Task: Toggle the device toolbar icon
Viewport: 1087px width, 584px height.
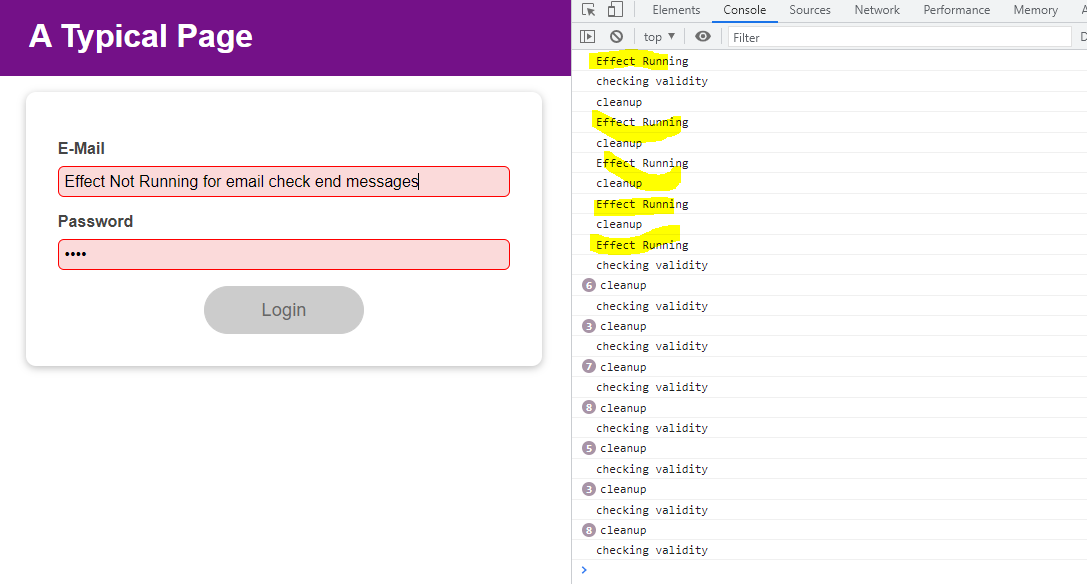Action: (x=615, y=10)
